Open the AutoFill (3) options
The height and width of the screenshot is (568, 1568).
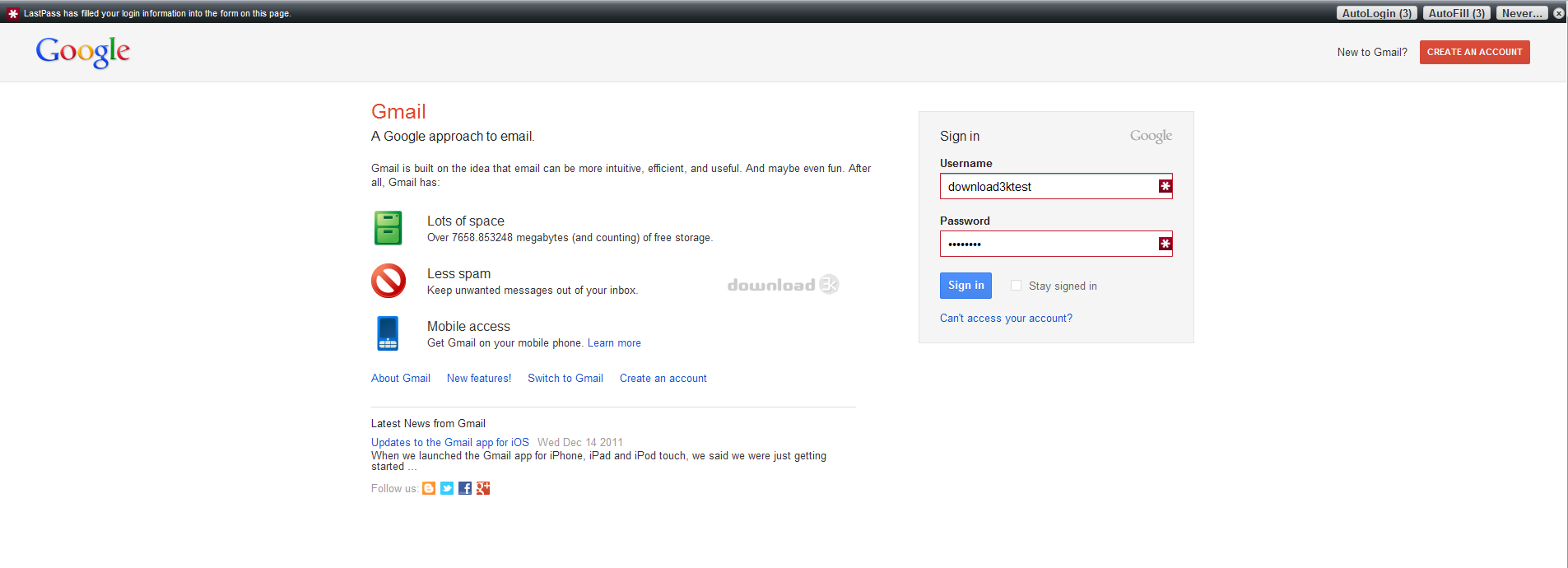point(1456,13)
